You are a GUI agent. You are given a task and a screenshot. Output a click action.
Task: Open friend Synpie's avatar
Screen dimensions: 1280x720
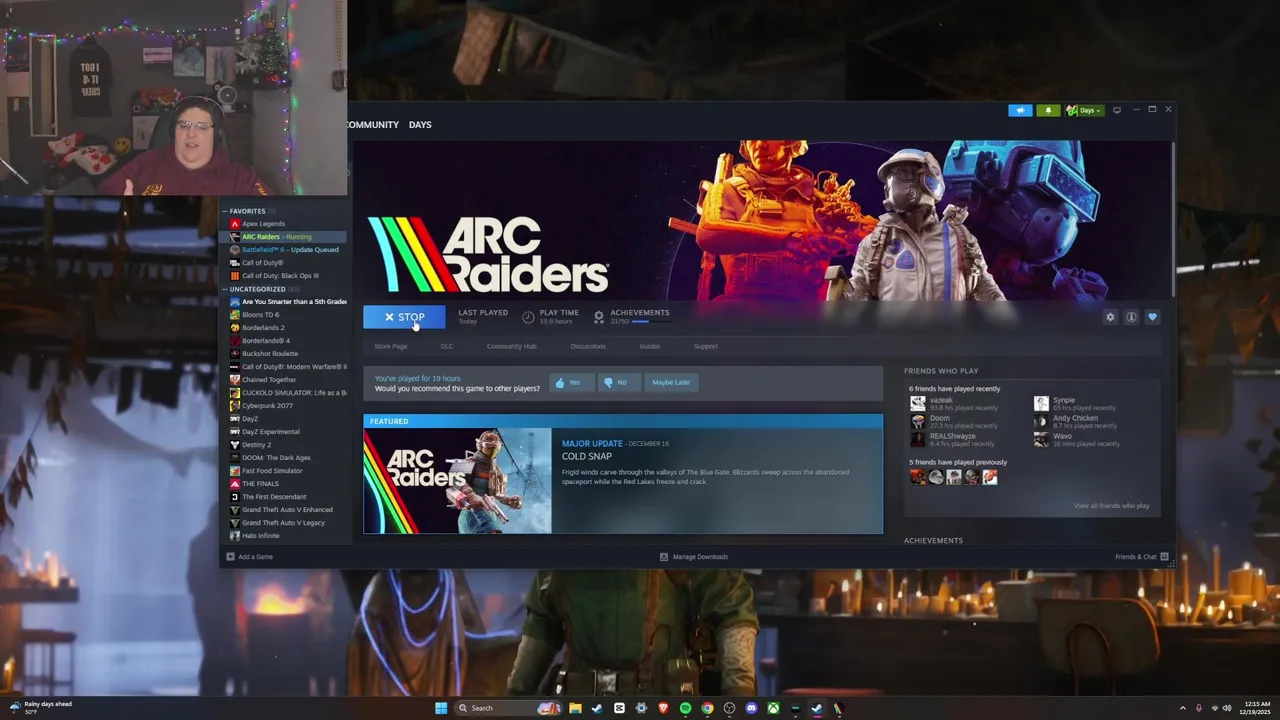pos(1041,404)
